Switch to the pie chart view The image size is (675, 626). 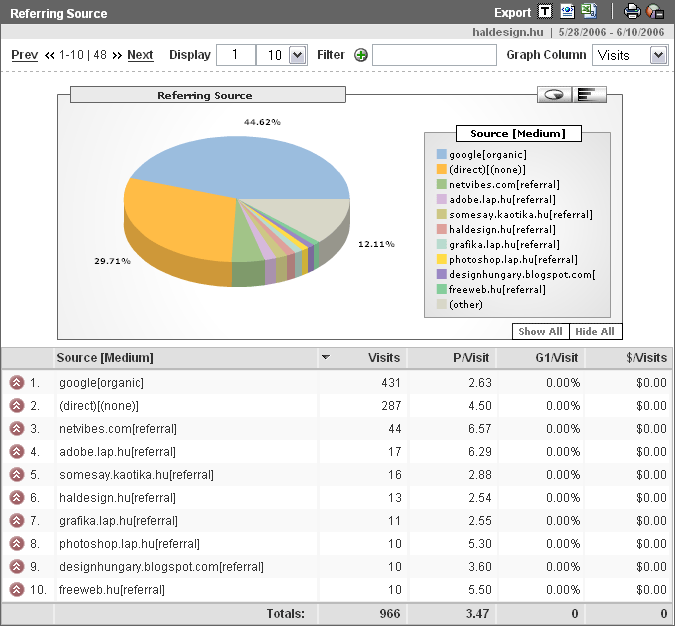click(554, 94)
